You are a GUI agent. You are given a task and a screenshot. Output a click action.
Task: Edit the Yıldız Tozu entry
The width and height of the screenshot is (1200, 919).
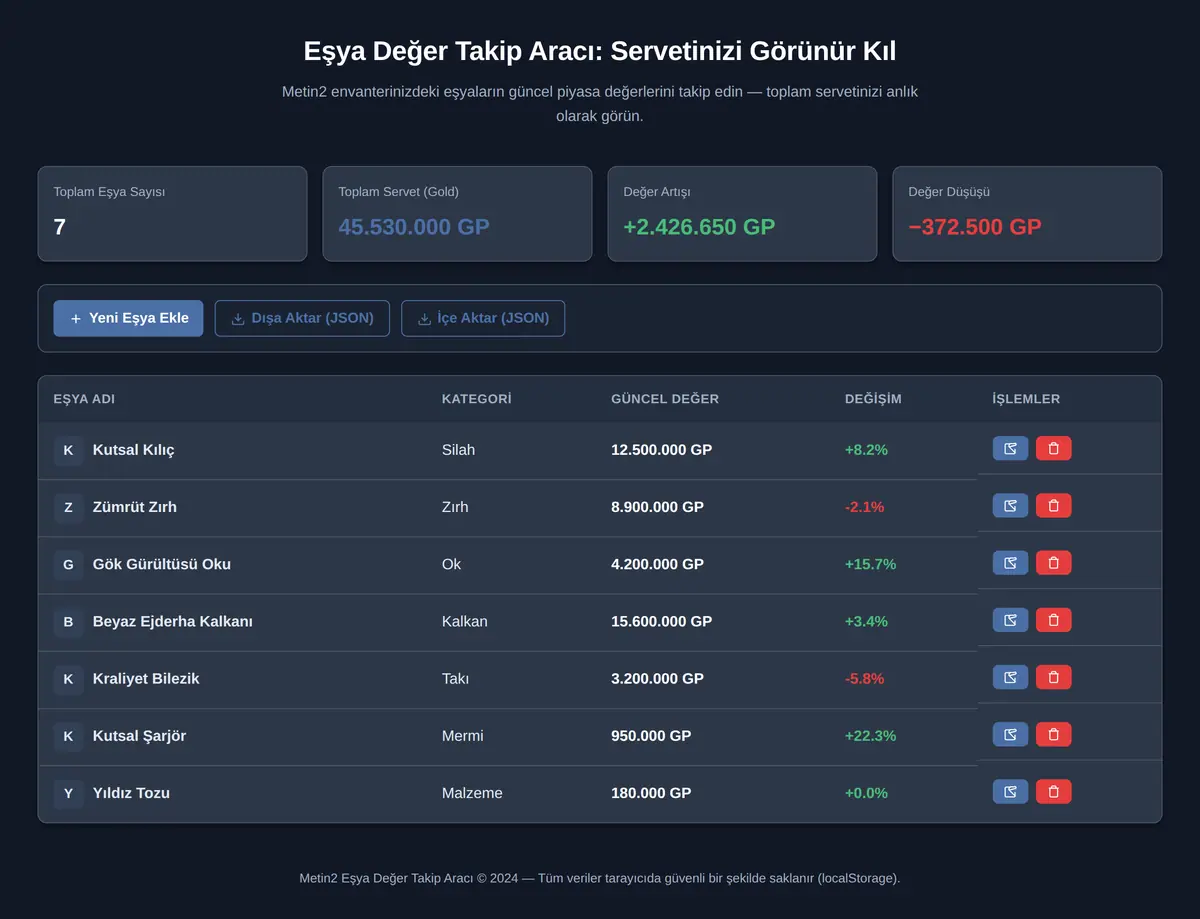[x=1010, y=791]
